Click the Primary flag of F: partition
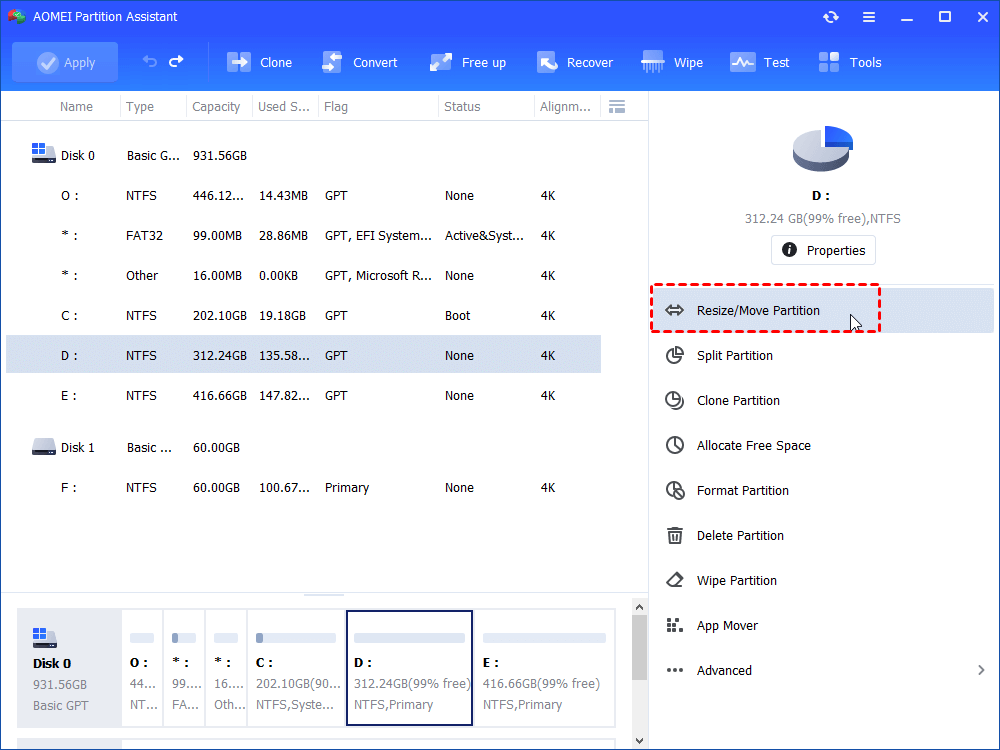 click(347, 488)
